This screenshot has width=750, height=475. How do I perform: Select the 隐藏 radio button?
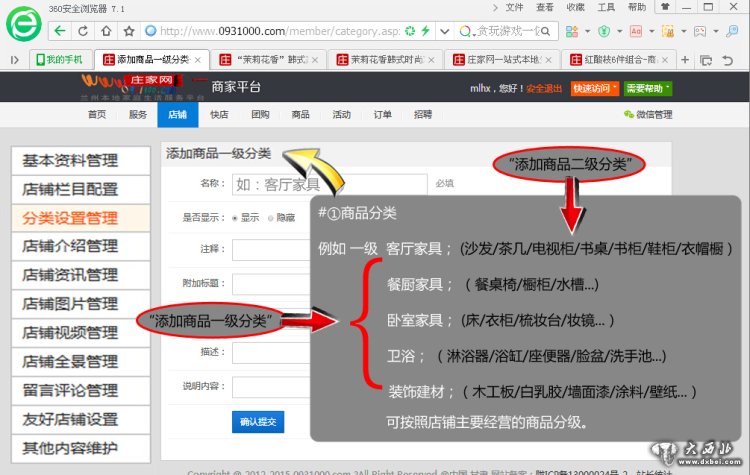click(x=271, y=217)
